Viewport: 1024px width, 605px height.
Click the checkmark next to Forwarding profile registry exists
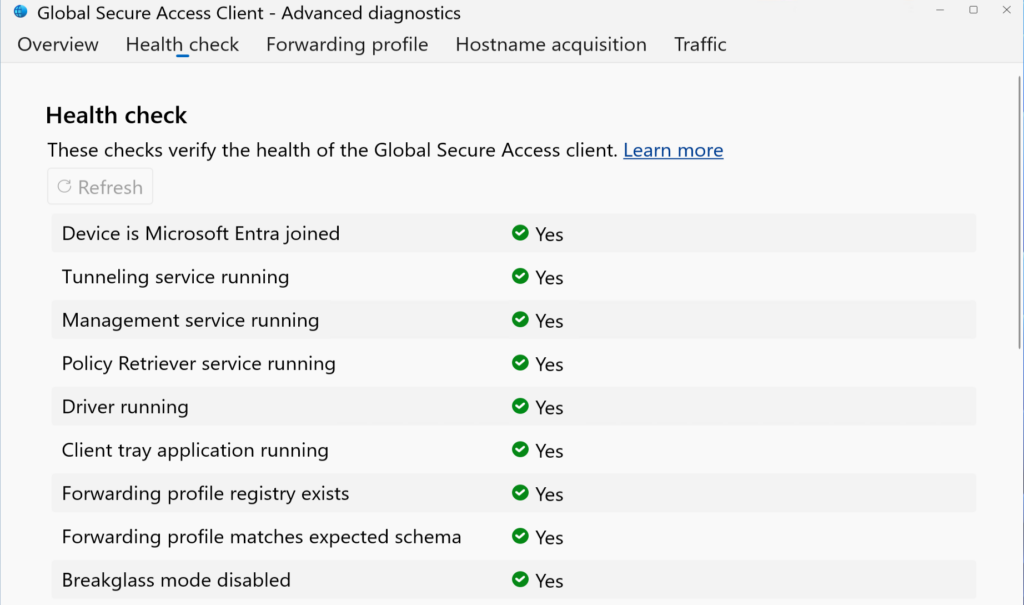(x=520, y=494)
